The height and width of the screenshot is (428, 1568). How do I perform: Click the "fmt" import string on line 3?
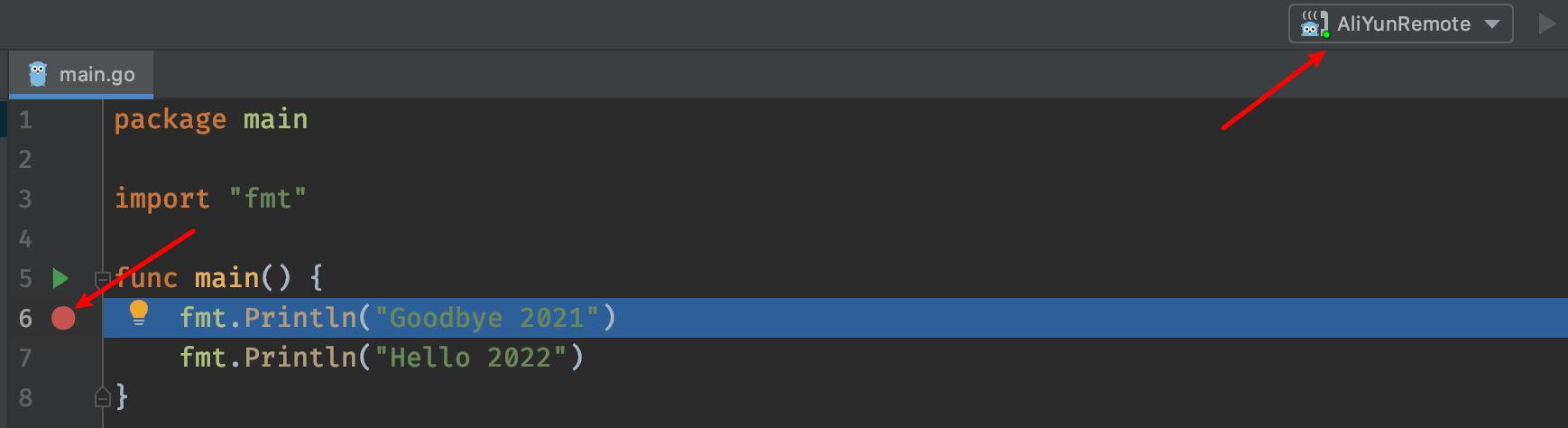tap(268, 199)
